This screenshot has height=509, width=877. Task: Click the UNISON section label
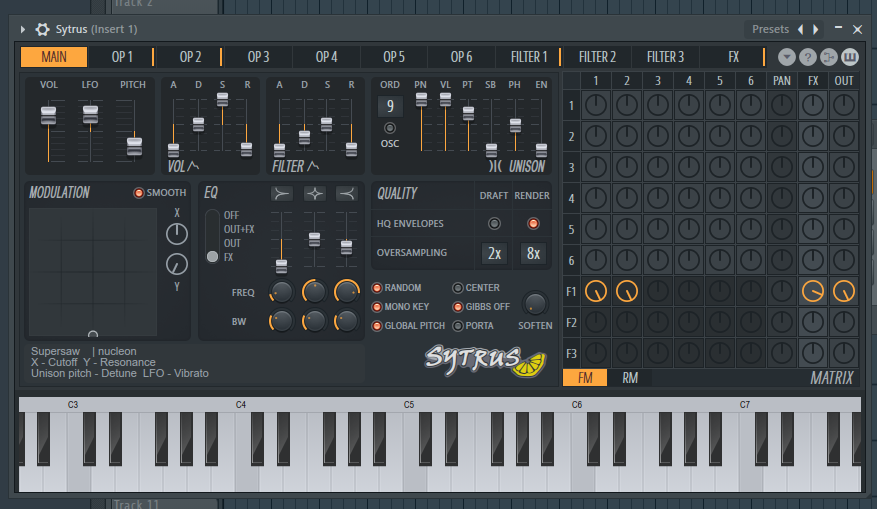(527, 167)
